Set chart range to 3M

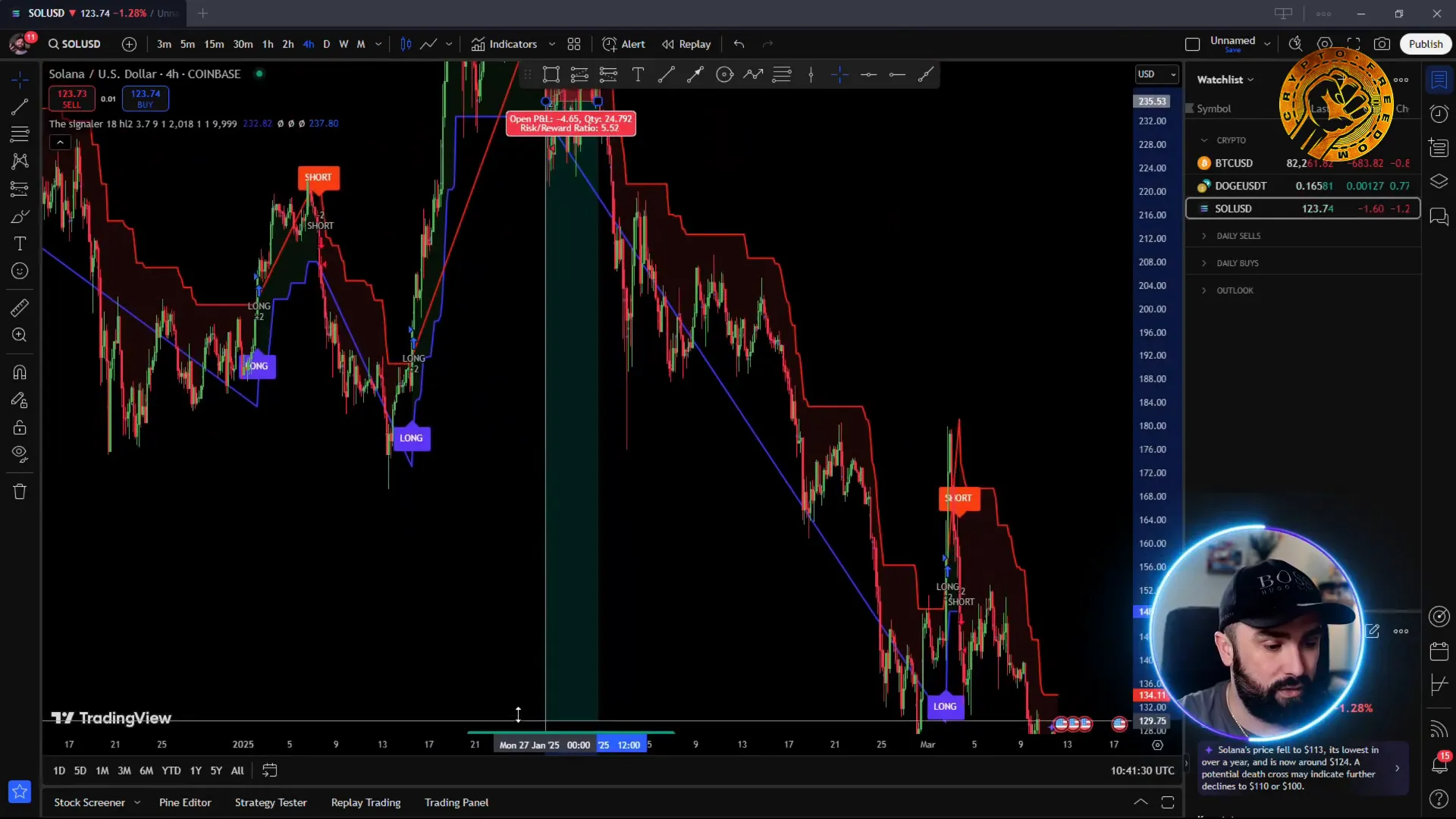pos(124,770)
